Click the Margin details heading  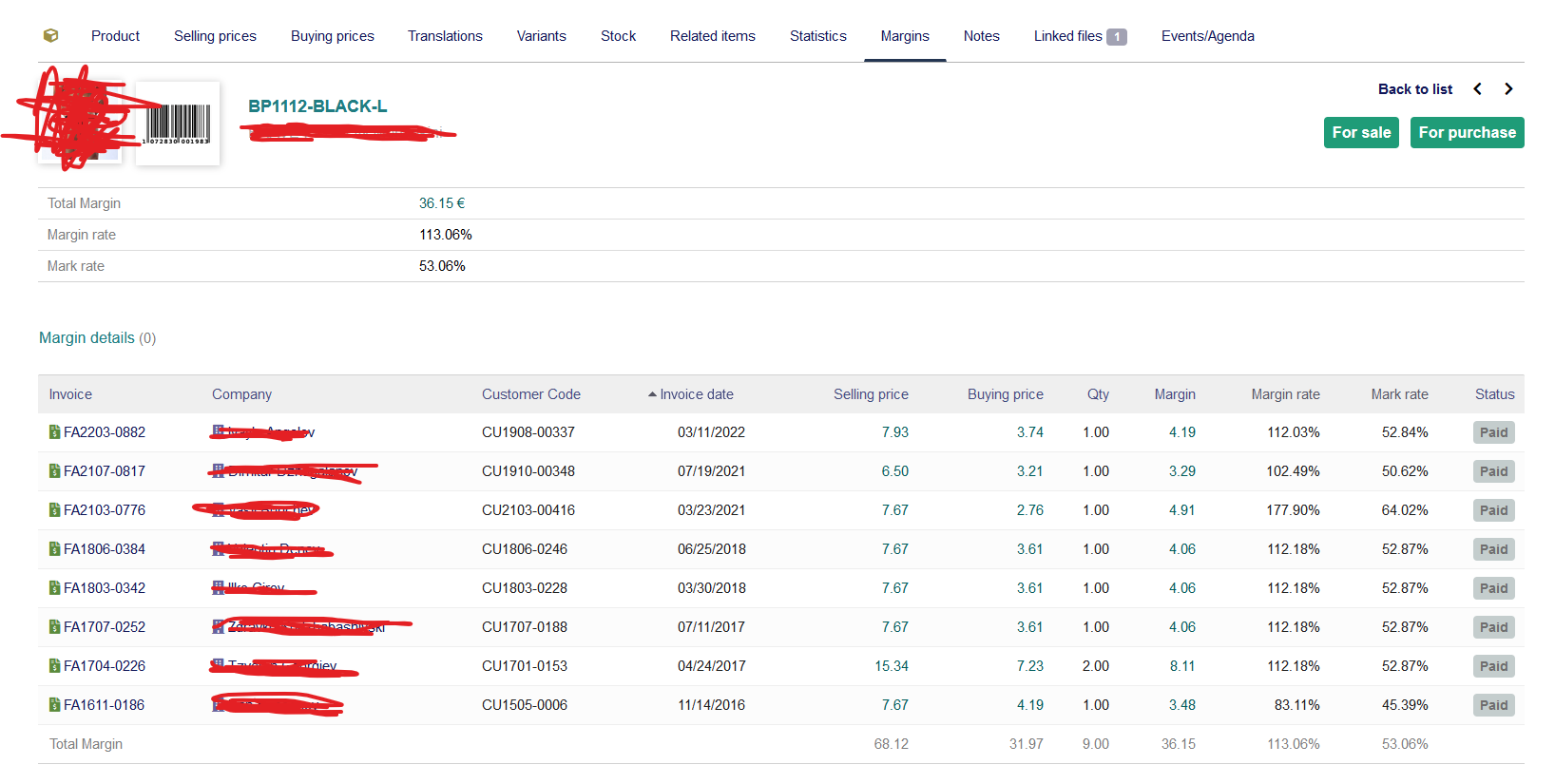pos(86,338)
